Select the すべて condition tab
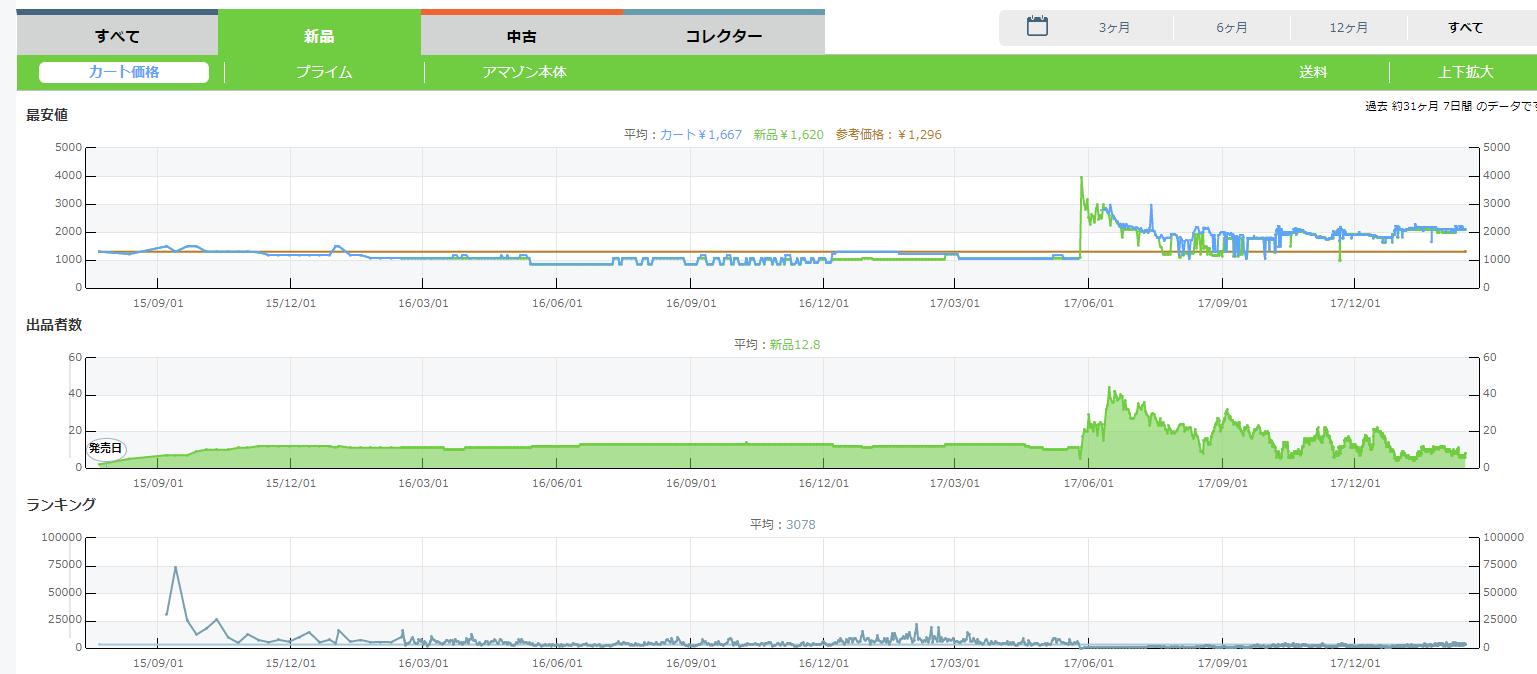Viewport: 1537px width, 674px height. pyautogui.click(x=117, y=37)
